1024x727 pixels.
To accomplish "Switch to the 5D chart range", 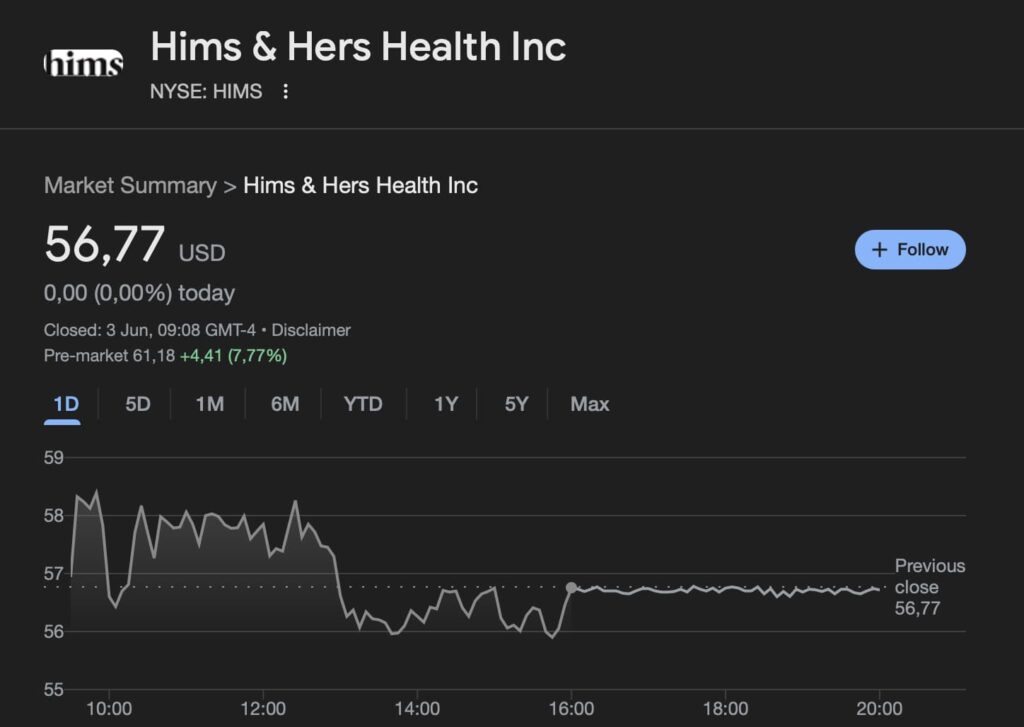I will point(138,404).
